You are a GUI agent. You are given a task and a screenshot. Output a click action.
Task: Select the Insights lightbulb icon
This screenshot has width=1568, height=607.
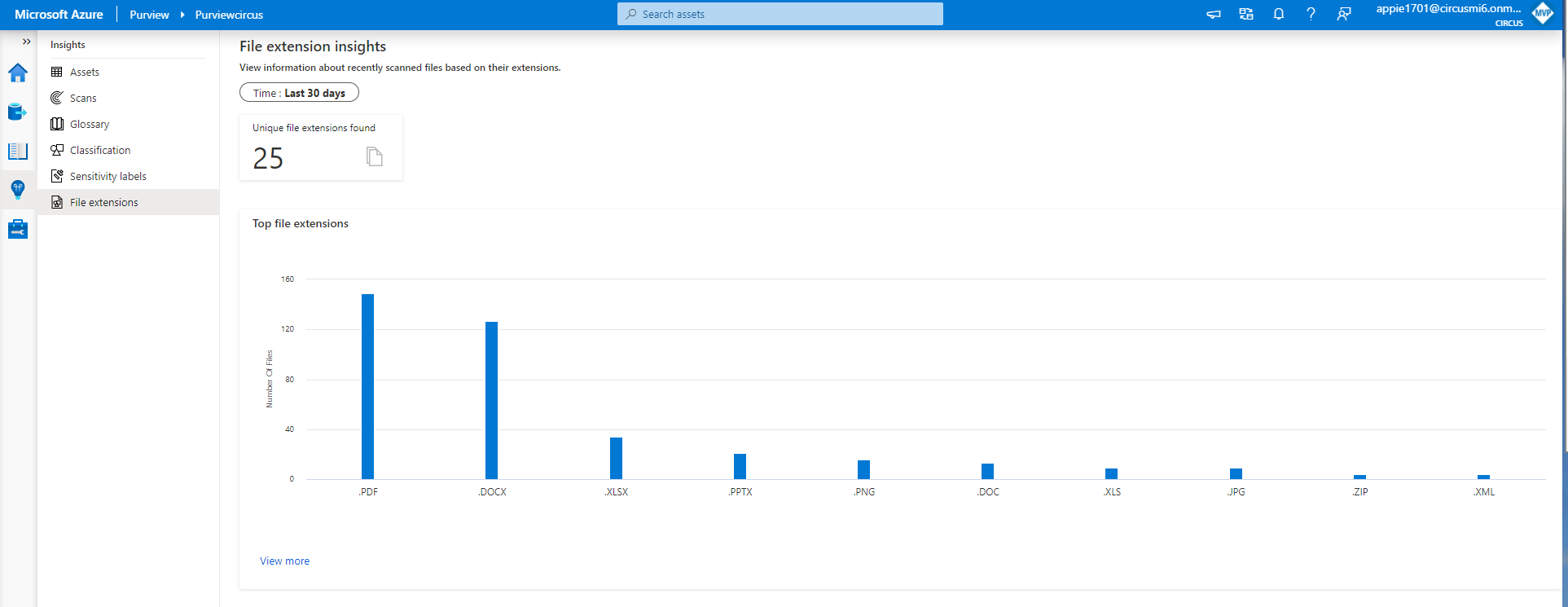point(18,190)
